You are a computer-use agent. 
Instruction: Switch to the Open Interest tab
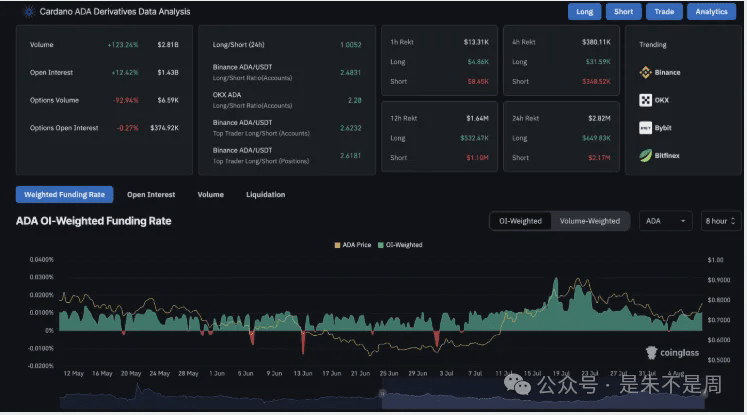click(151, 194)
